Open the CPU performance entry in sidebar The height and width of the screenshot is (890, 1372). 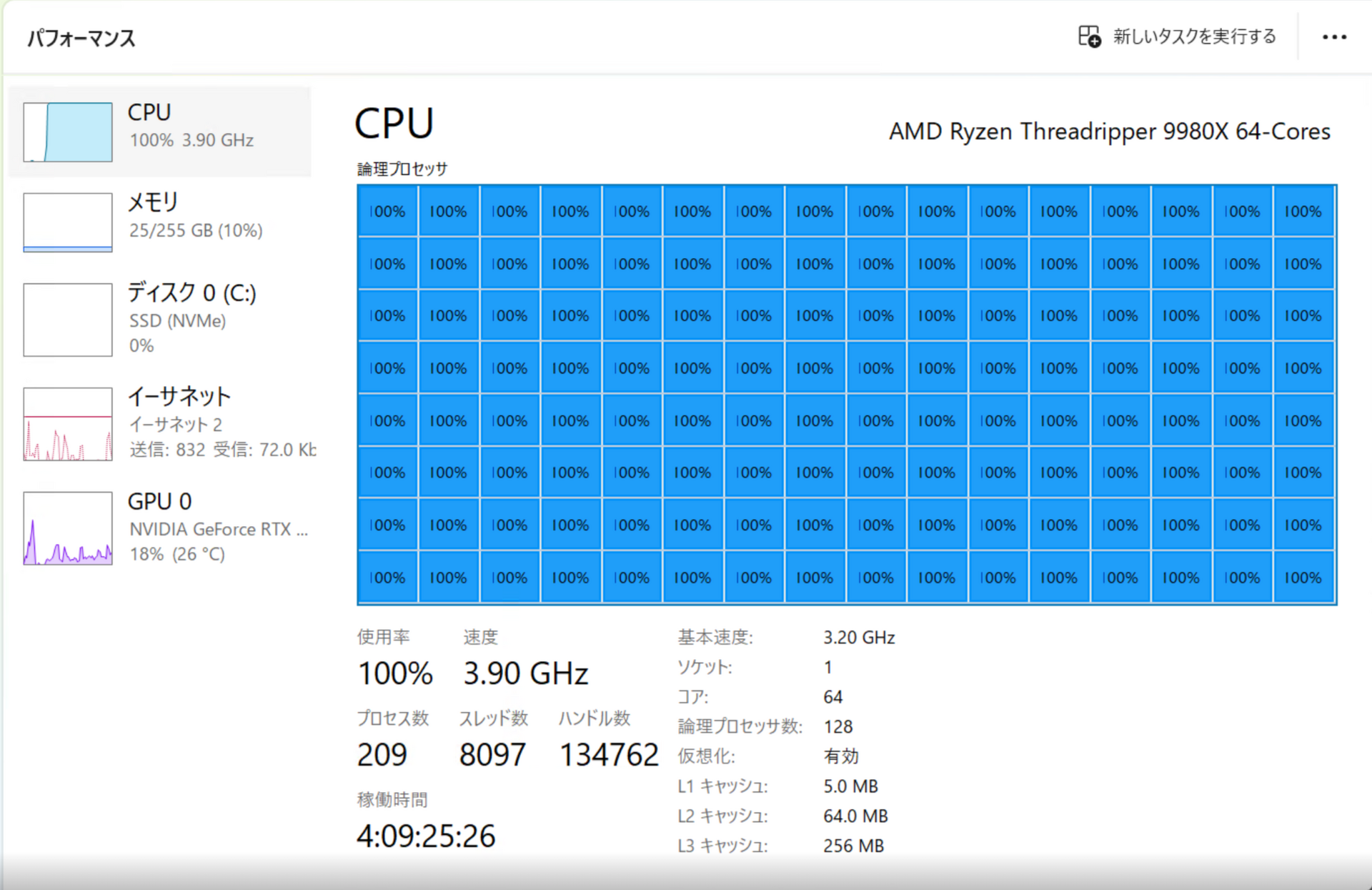pyautogui.click(x=160, y=132)
